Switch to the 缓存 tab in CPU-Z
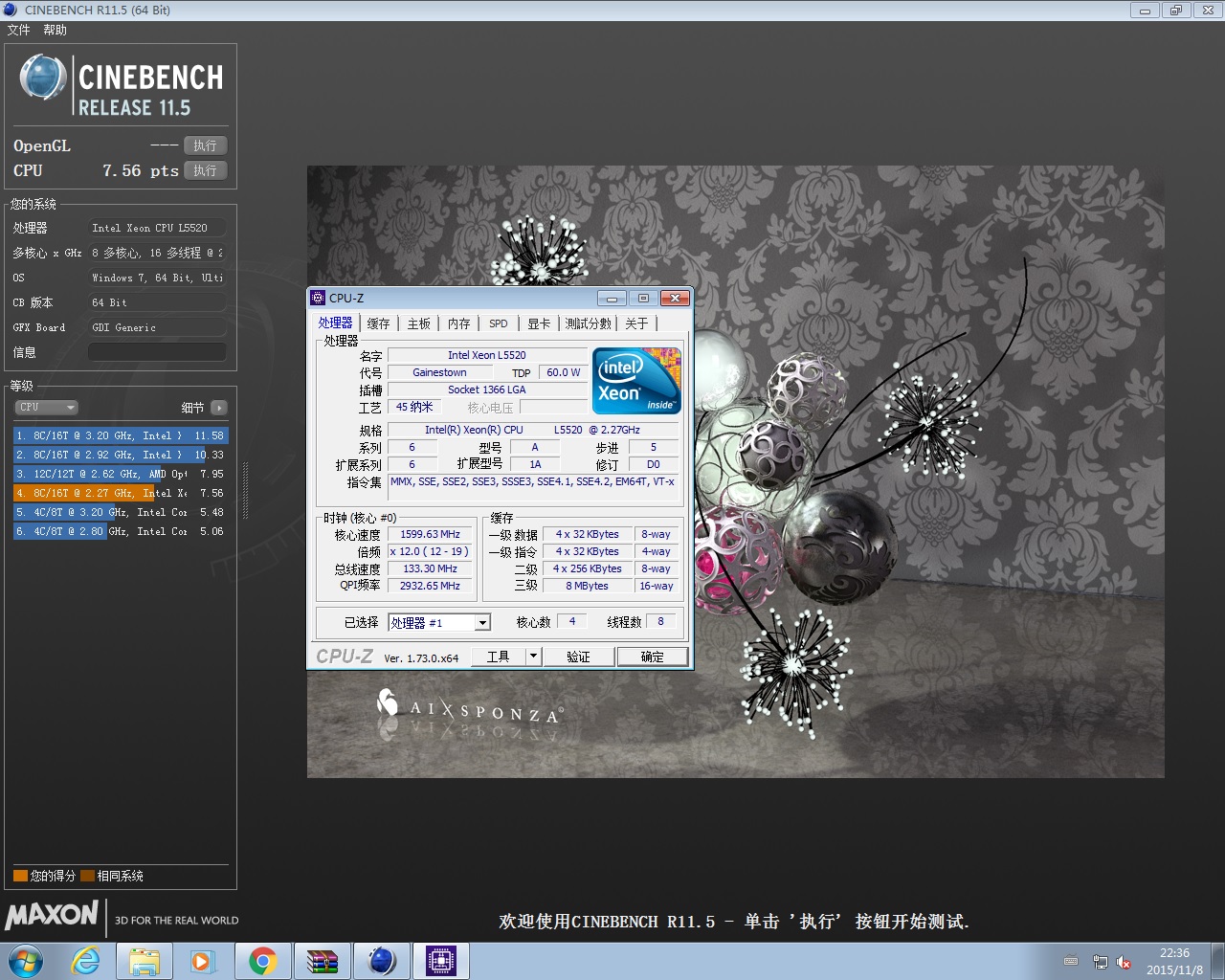Viewport: 1225px width, 980px height. pyautogui.click(x=379, y=323)
